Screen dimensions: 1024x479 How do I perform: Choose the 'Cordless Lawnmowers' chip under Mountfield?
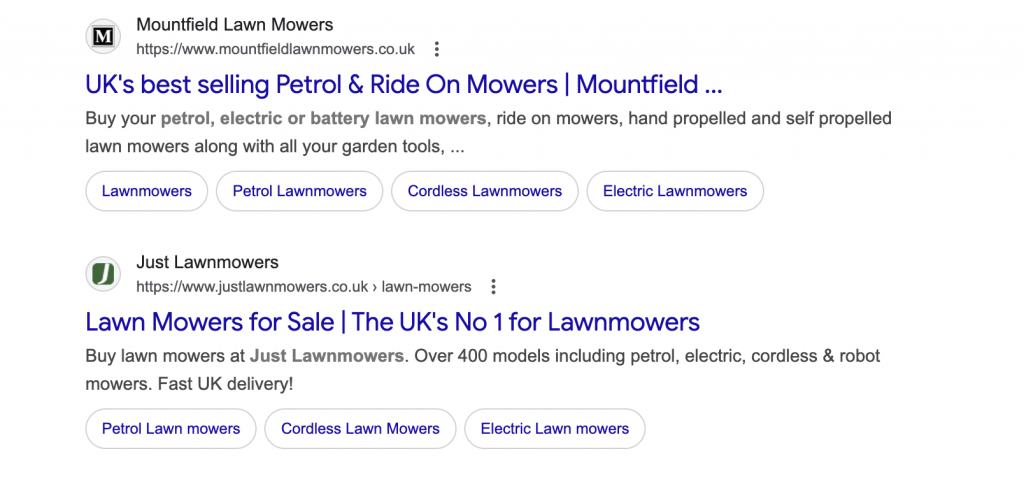[x=484, y=191]
